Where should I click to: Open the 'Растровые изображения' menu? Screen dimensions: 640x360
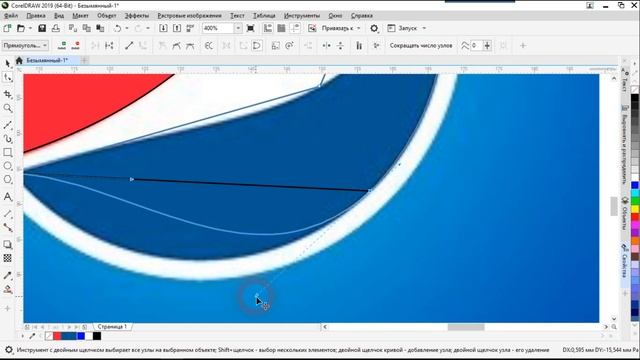point(189,16)
